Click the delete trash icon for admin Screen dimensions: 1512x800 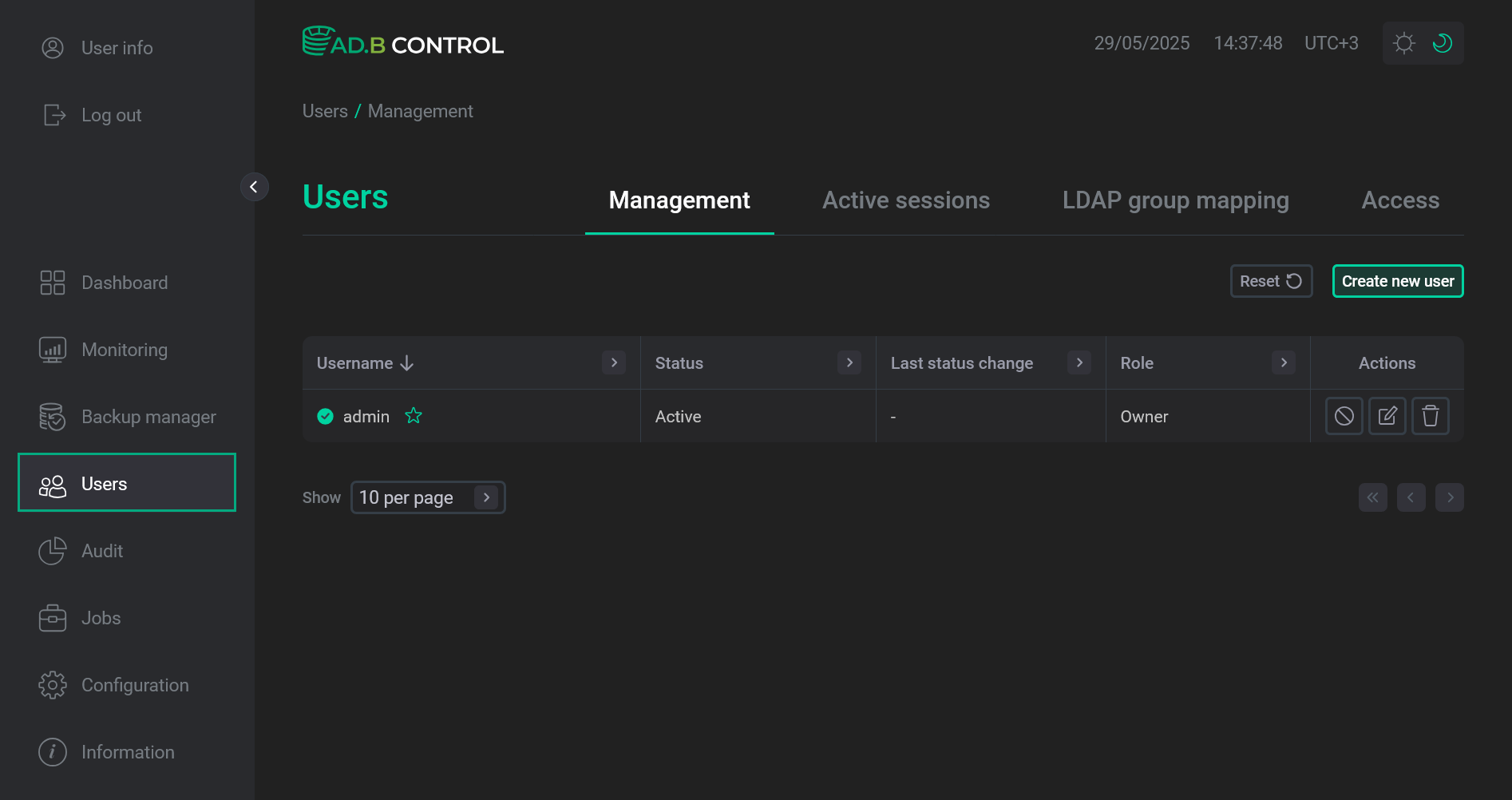click(1430, 416)
